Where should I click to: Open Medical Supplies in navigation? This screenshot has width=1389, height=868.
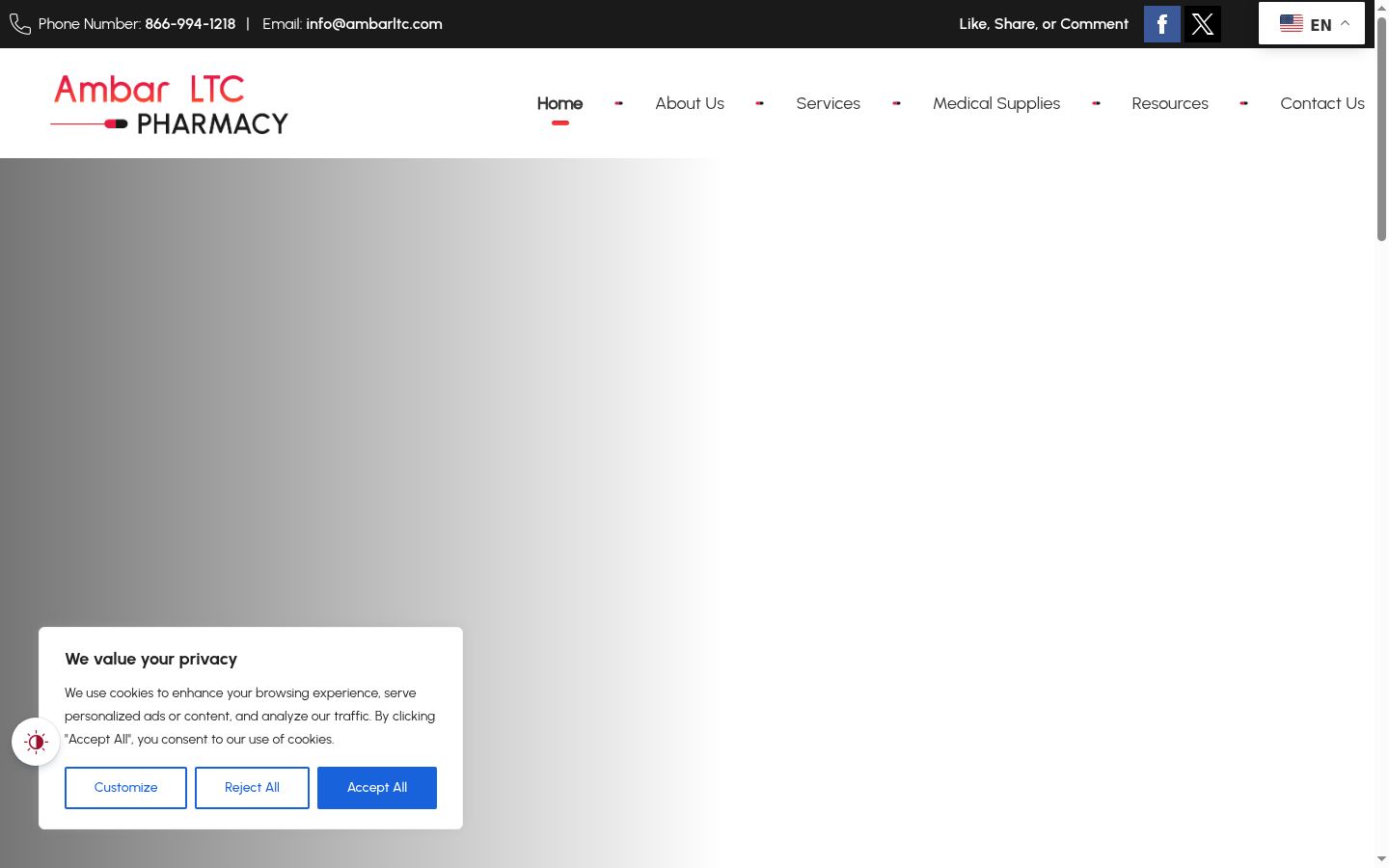(x=996, y=103)
